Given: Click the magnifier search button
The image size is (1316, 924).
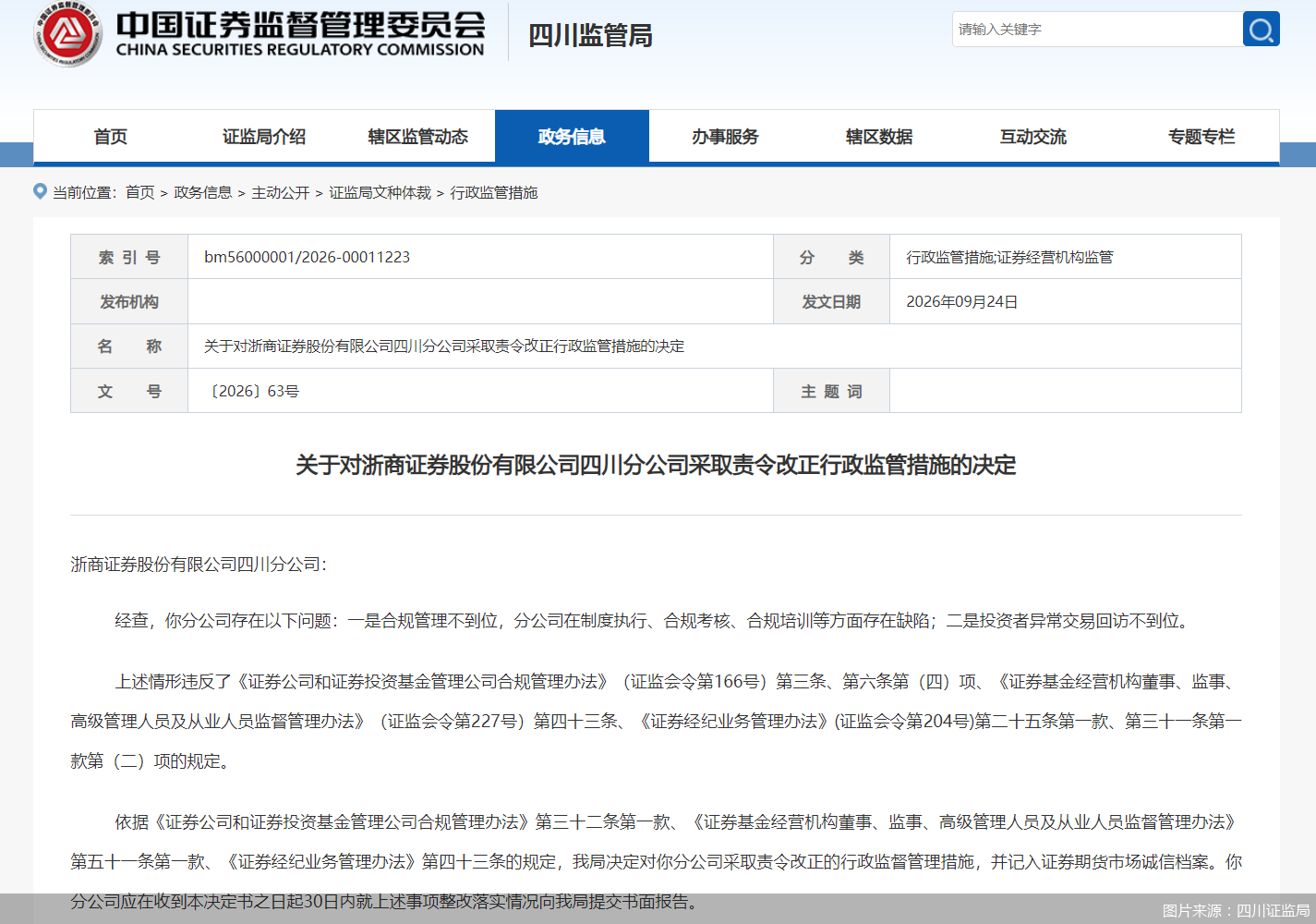Looking at the screenshot, I should pyautogui.click(x=1261, y=30).
